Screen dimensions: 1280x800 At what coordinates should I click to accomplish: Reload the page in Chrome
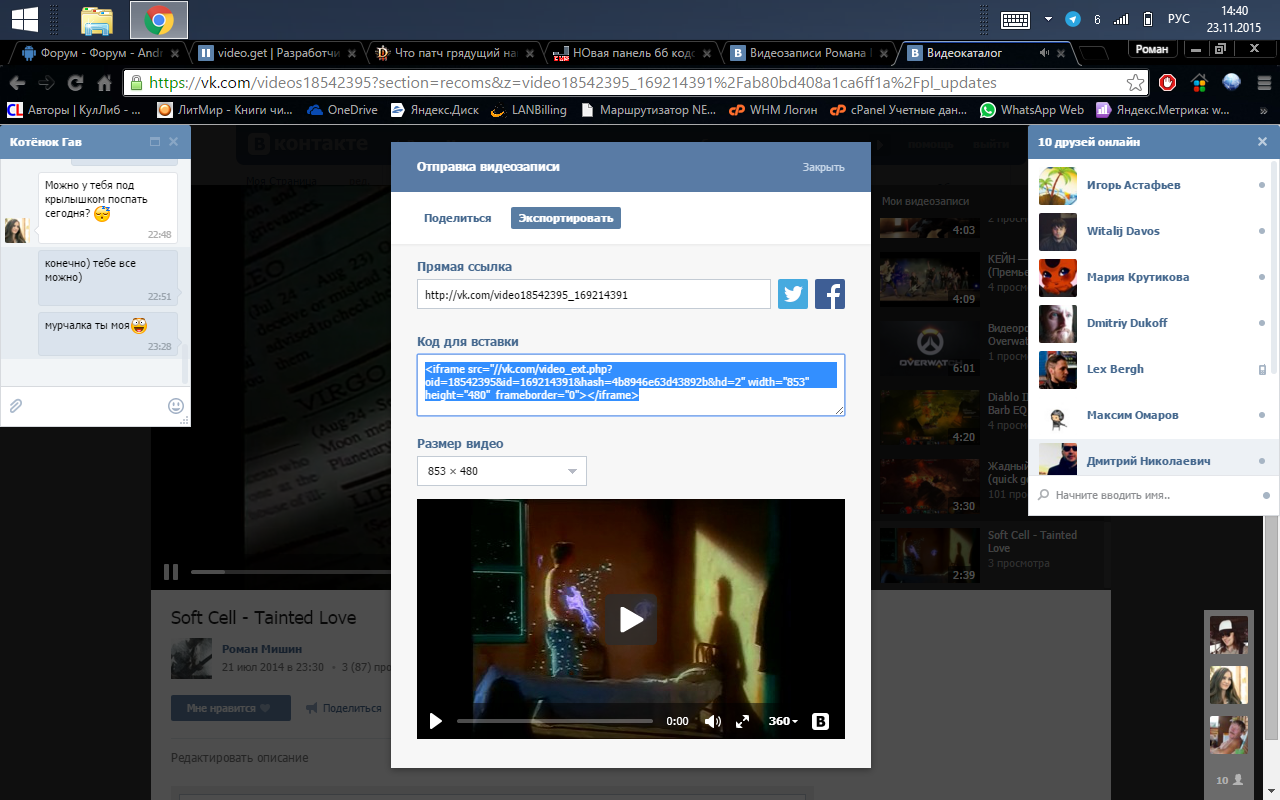75,83
